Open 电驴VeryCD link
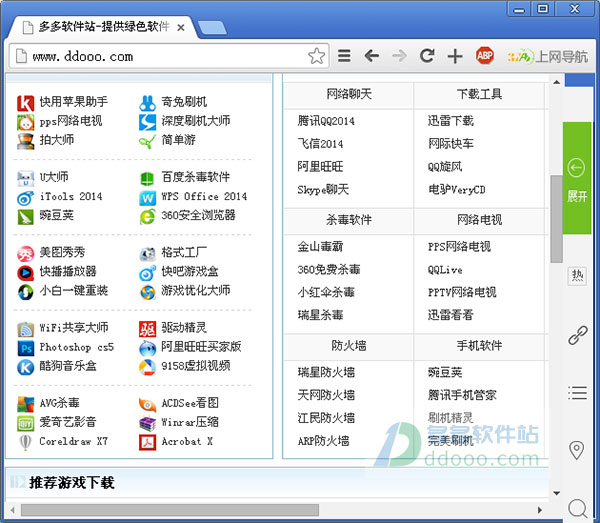This screenshot has width=600, height=523. 457,189
